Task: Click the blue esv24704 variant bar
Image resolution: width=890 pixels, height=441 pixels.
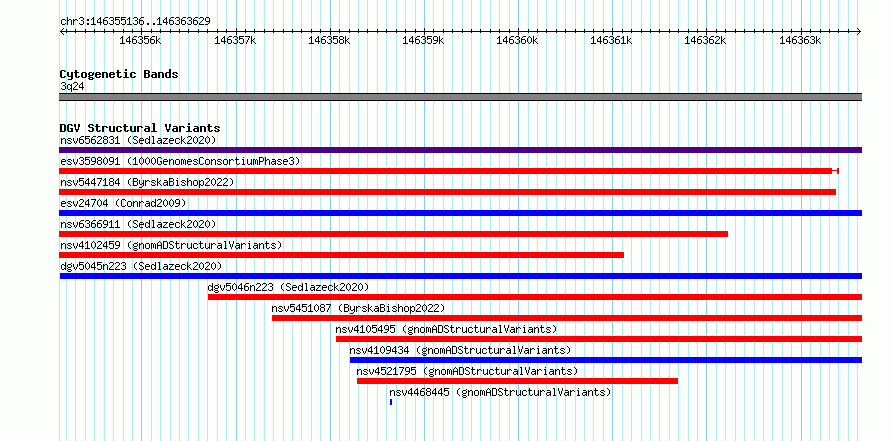Action: (x=460, y=213)
